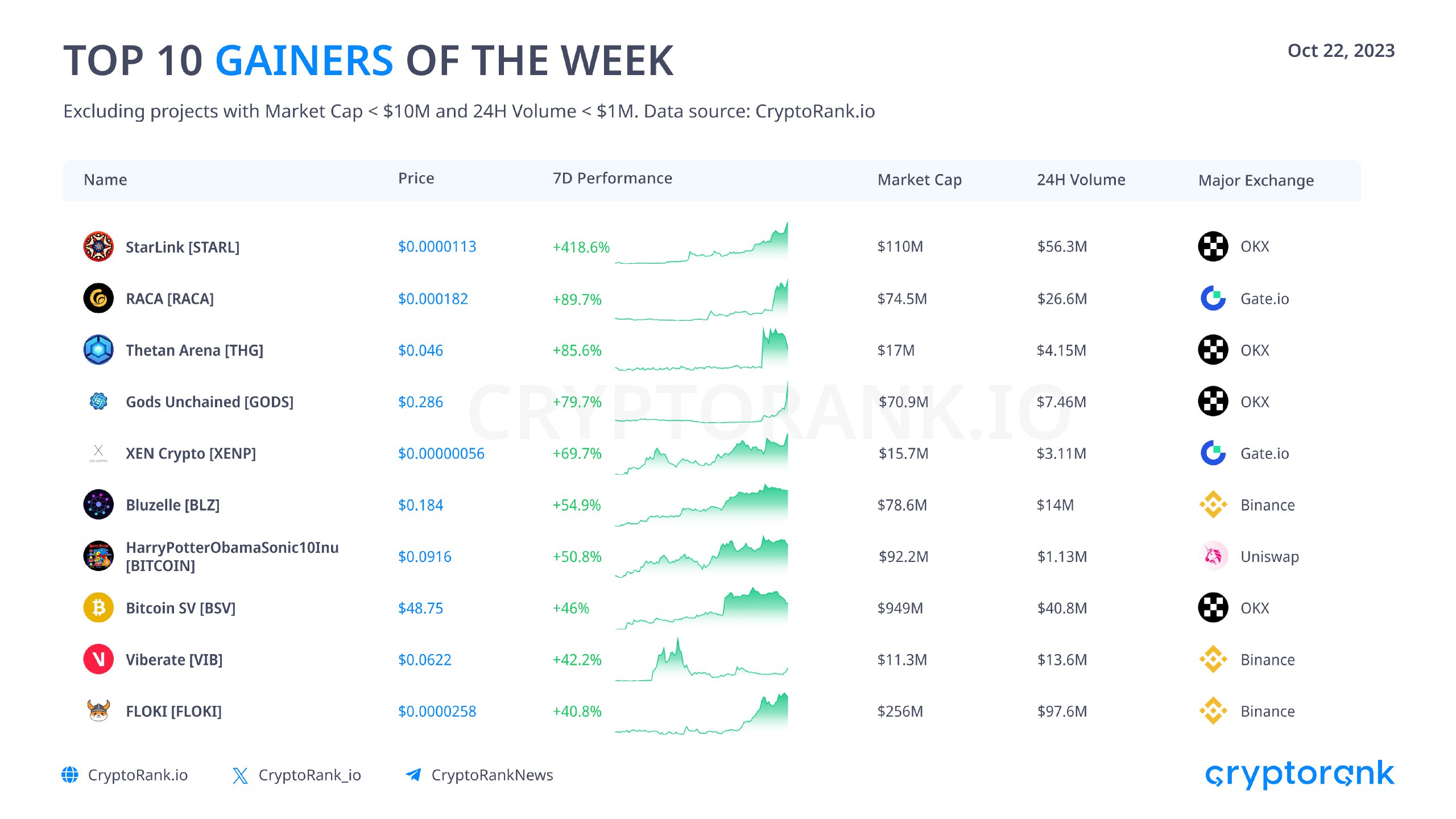The height and width of the screenshot is (819, 1456).
Task: Click the OKX logo in StarLink row
Action: click(1213, 247)
